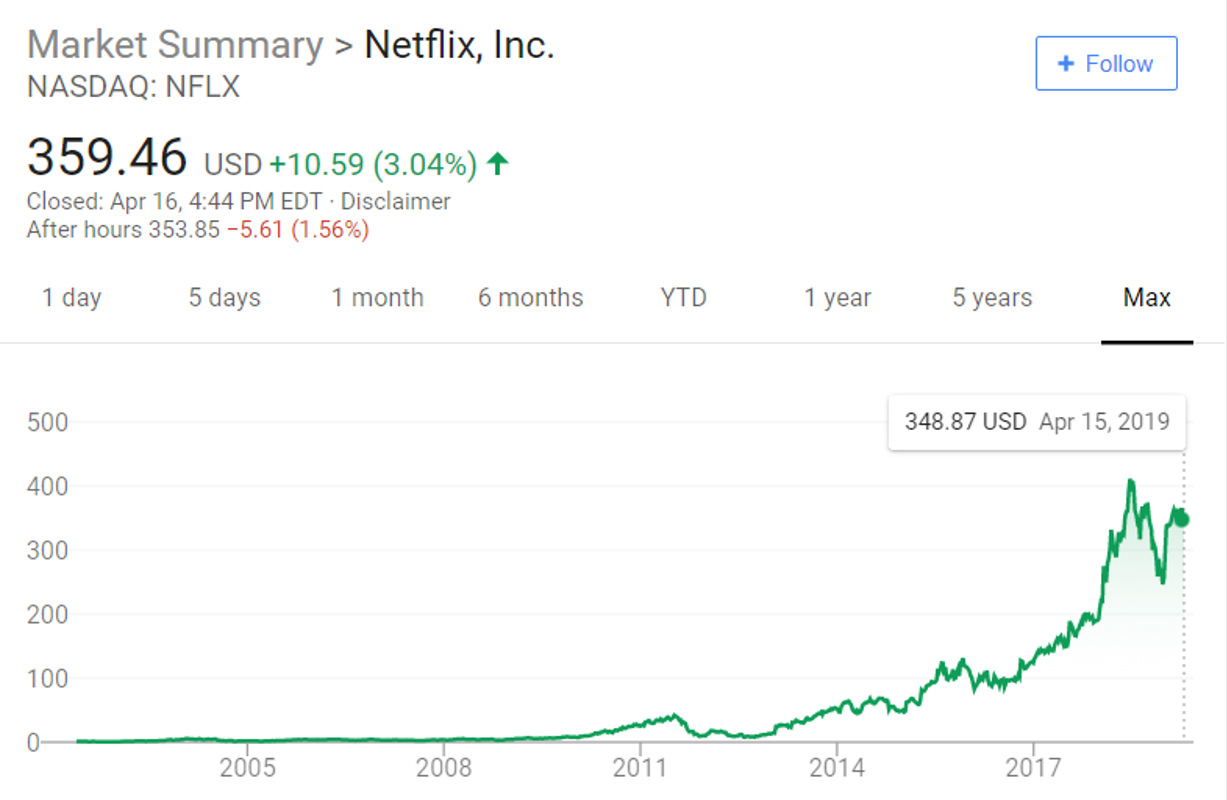Click the 348.87 USD price tooltip
This screenshot has height=800, width=1227.
click(x=1037, y=421)
